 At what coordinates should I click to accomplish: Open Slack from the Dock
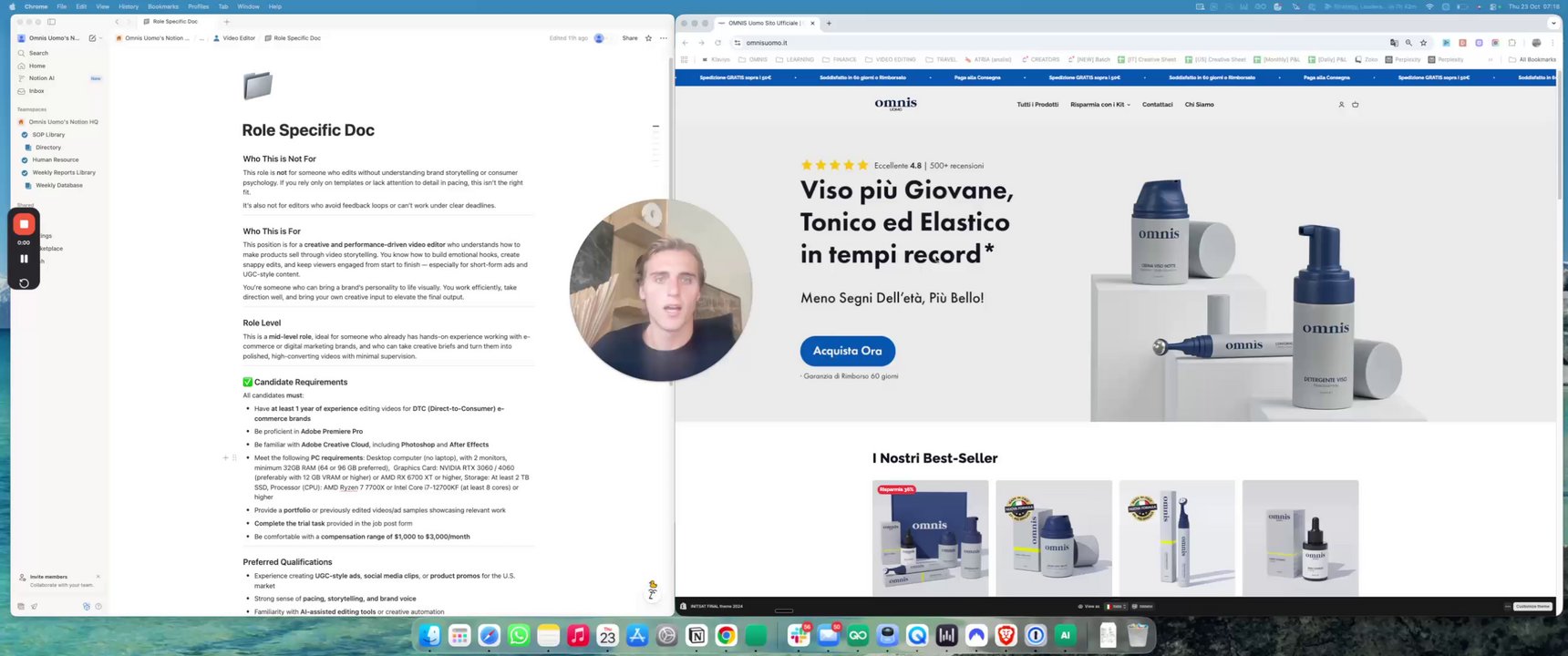pos(799,635)
